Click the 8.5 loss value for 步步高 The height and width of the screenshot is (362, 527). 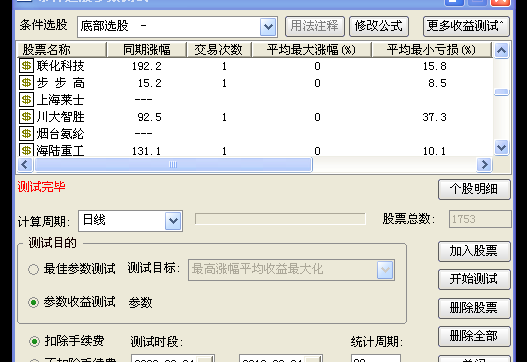tap(437, 83)
